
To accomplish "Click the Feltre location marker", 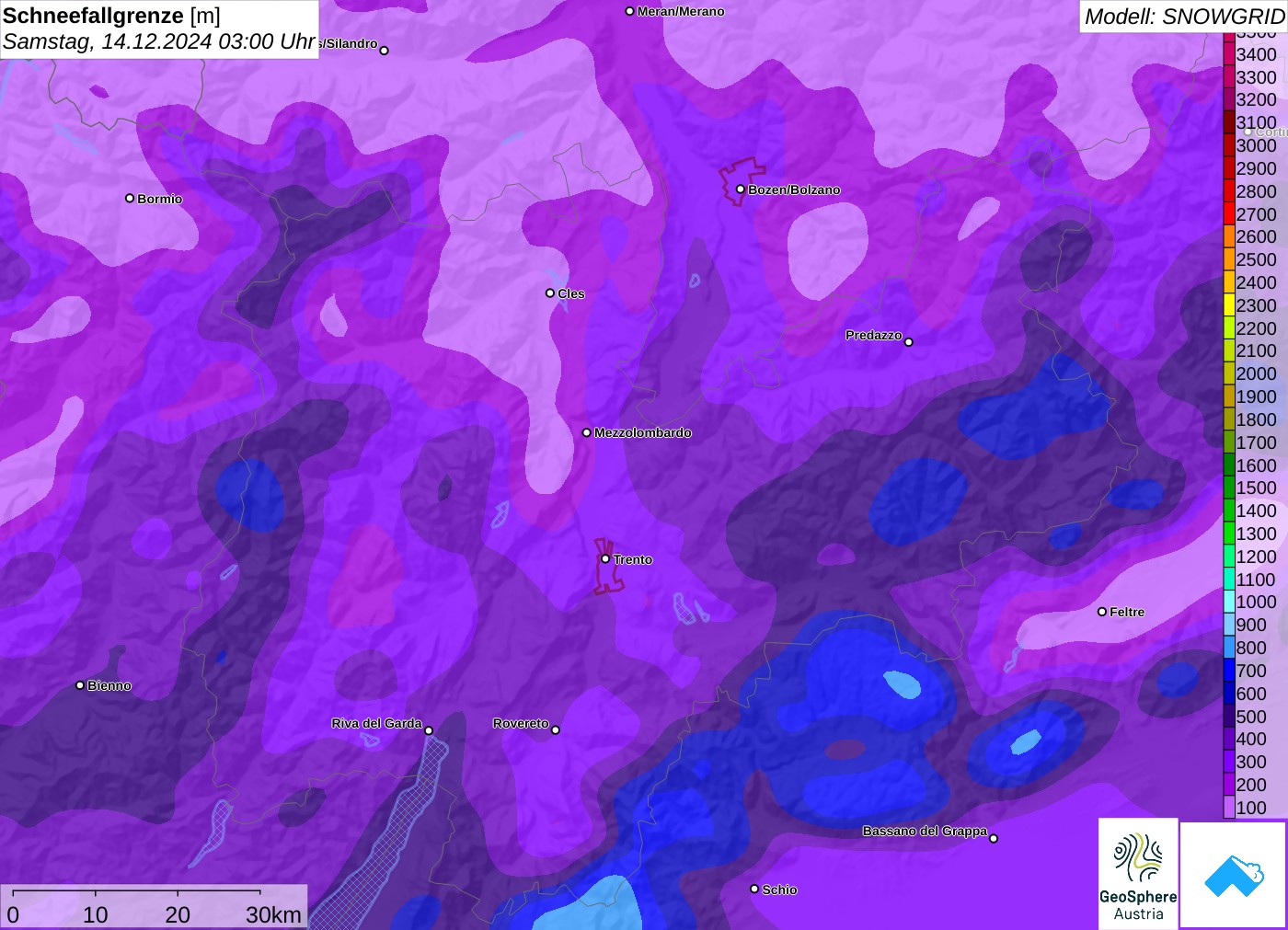I will (1102, 611).
